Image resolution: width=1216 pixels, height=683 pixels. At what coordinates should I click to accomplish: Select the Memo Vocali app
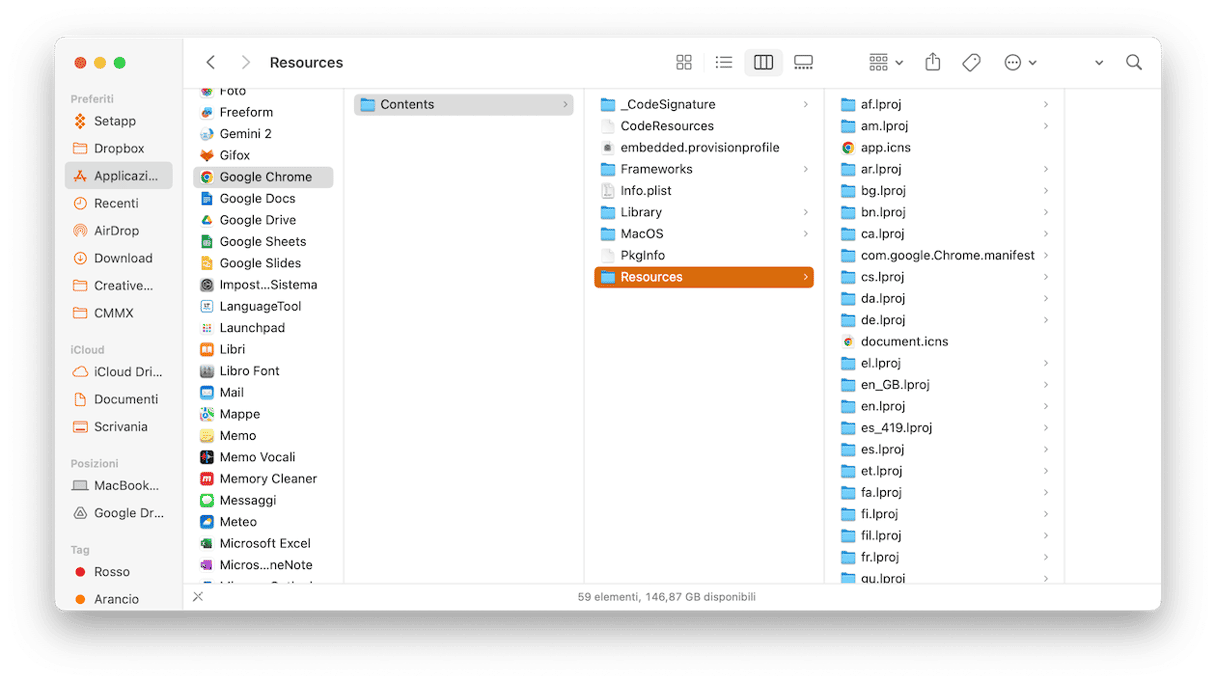pyautogui.click(x=263, y=457)
